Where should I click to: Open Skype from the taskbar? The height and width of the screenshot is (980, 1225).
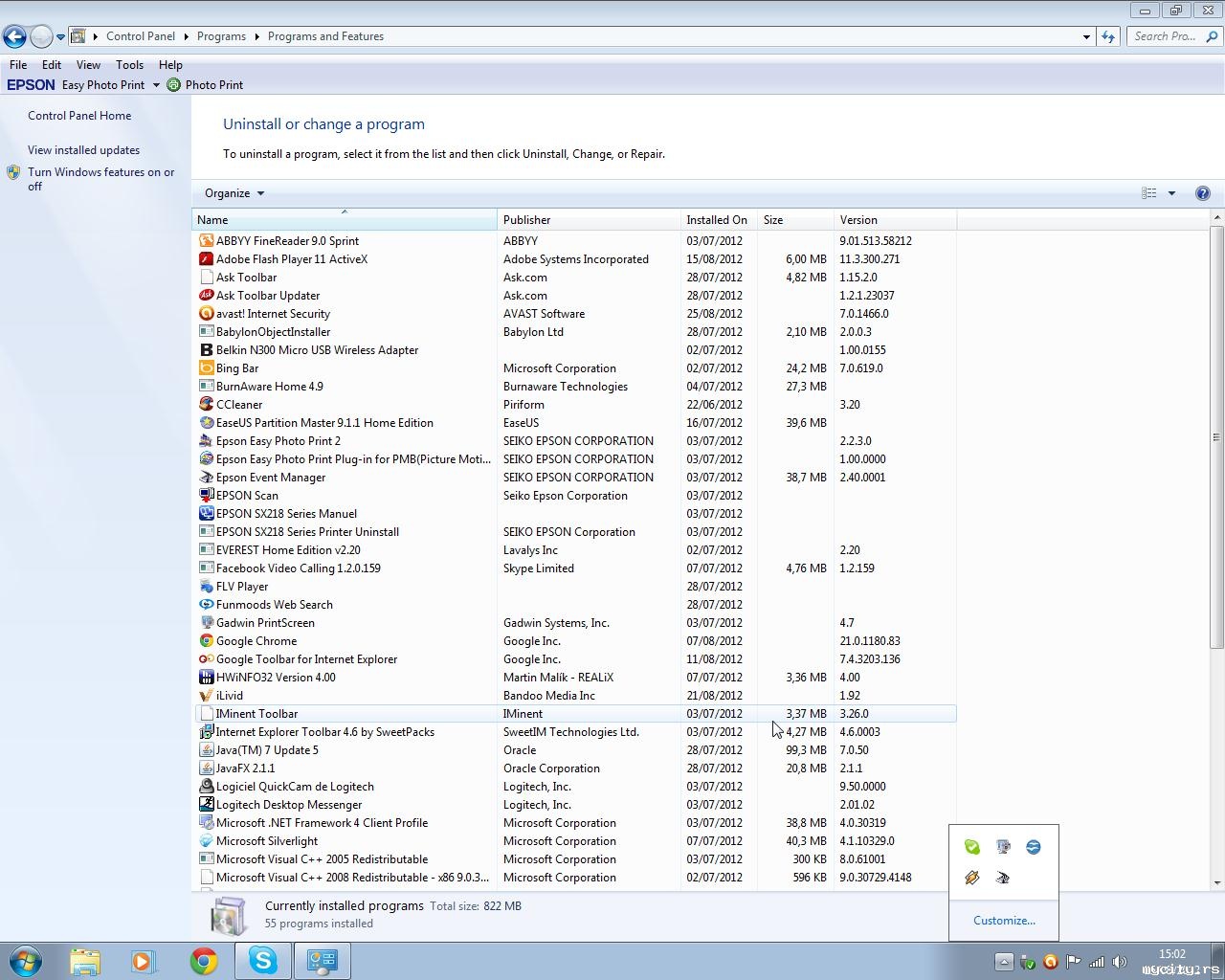[262, 961]
